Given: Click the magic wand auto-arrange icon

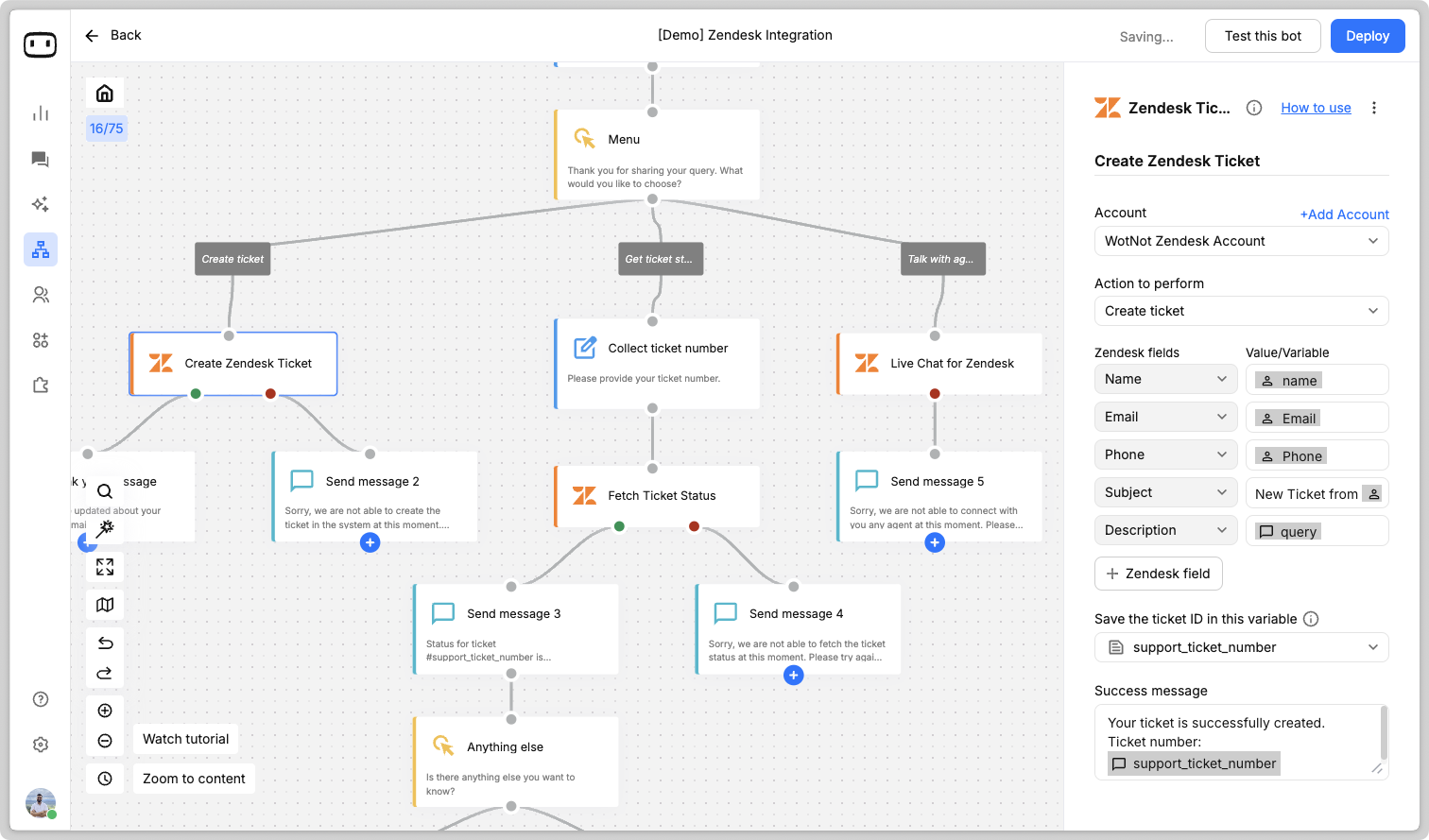Looking at the screenshot, I should pyautogui.click(x=105, y=528).
